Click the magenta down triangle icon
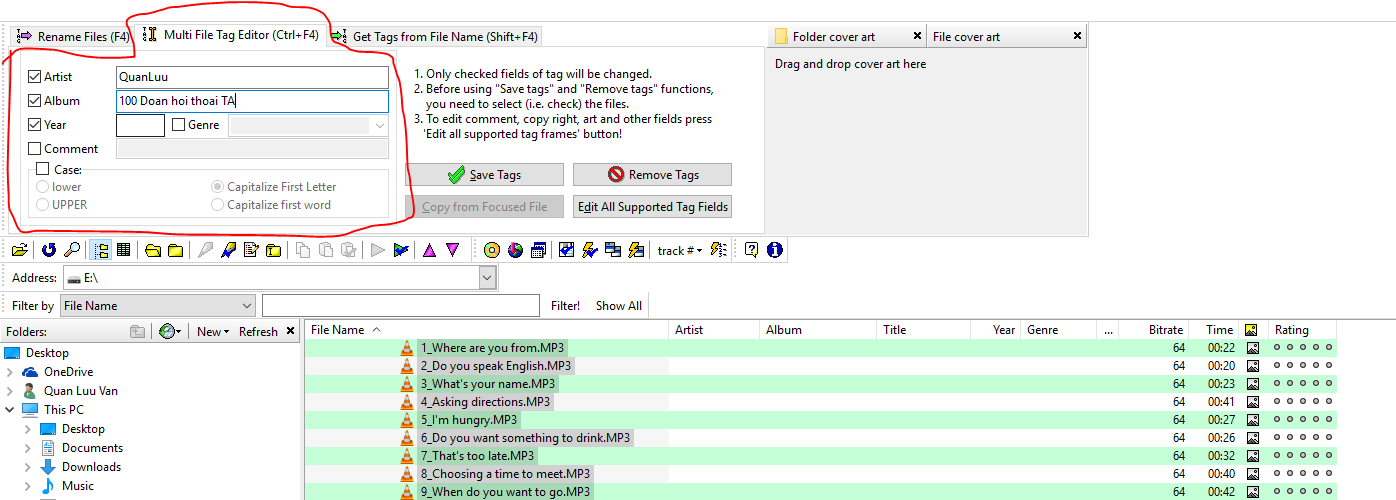Image resolution: width=1396 pixels, height=500 pixels. (452, 250)
